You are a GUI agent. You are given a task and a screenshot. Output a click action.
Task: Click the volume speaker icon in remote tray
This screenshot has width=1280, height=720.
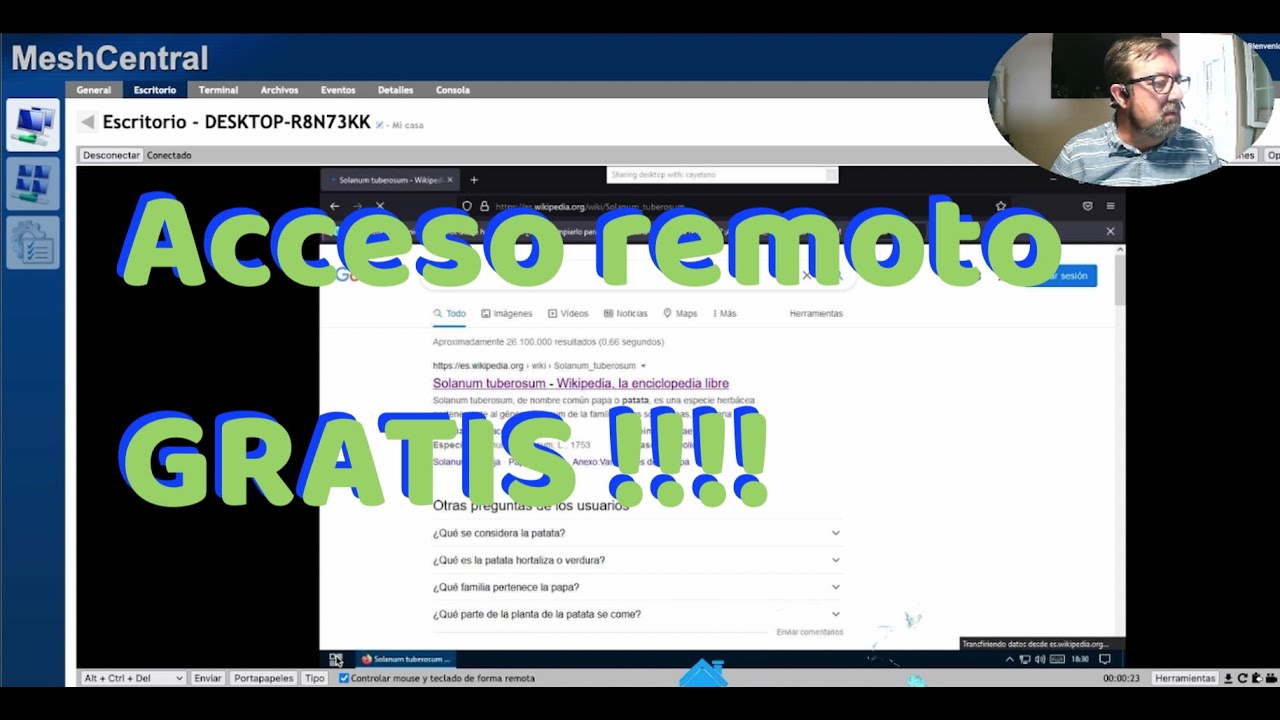pyautogui.click(x=1040, y=659)
